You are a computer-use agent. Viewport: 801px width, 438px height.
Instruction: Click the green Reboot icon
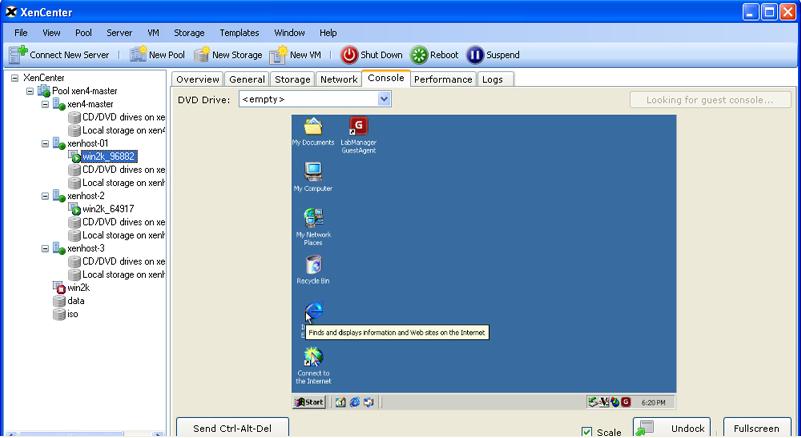pyautogui.click(x=419, y=55)
